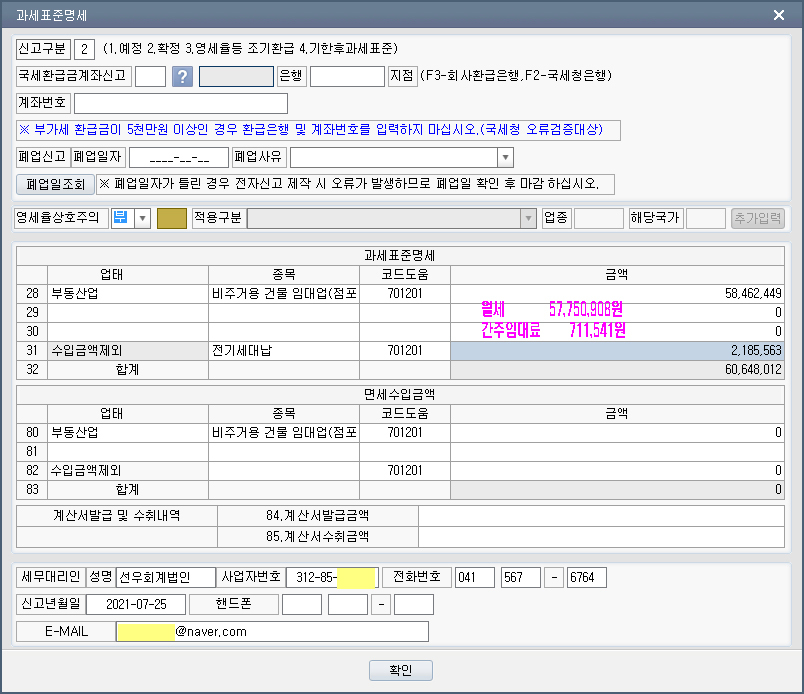Click the 폐업일자 date field
804x694 pixels.
[x=179, y=157]
